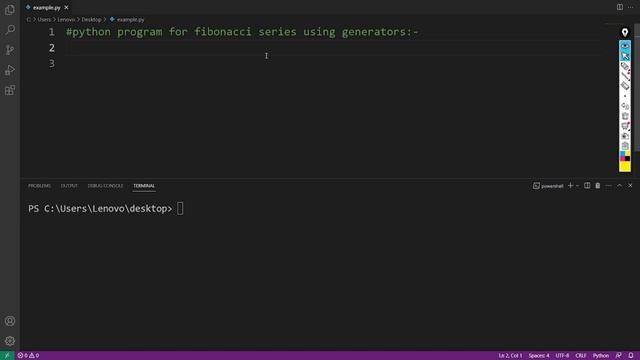Click the powershell terminal label
This screenshot has width=640, height=360.
548,186
